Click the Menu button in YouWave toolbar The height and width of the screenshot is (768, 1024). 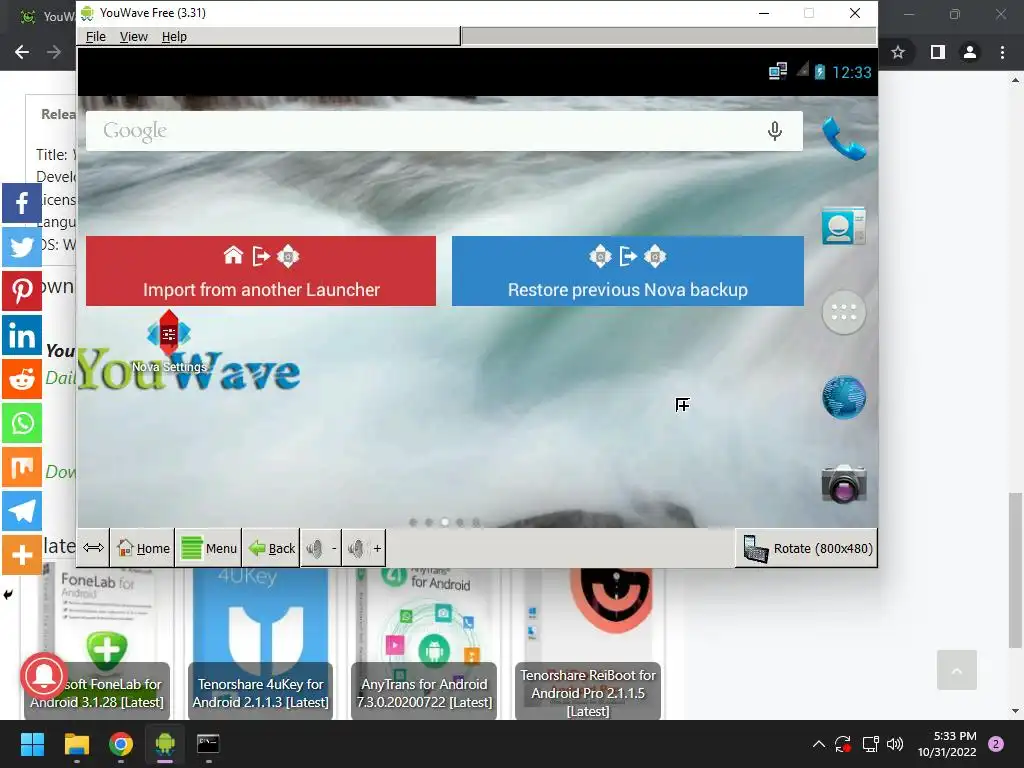click(x=208, y=549)
